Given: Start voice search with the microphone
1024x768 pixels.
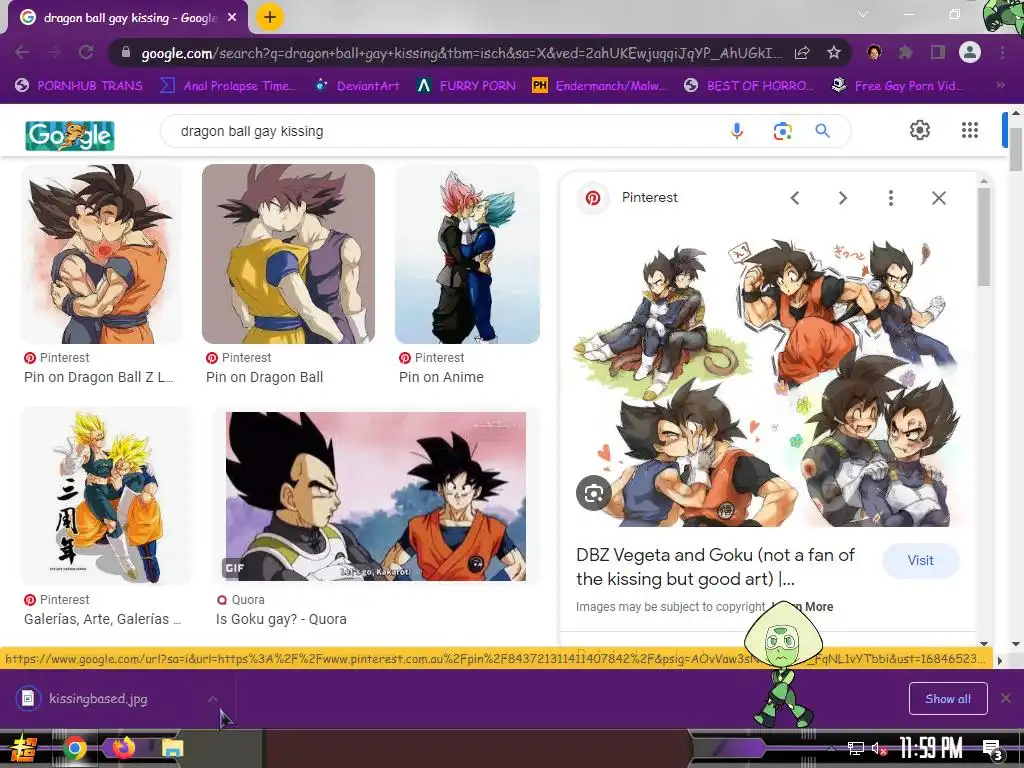Looking at the screenshot, I should point(737,131).
